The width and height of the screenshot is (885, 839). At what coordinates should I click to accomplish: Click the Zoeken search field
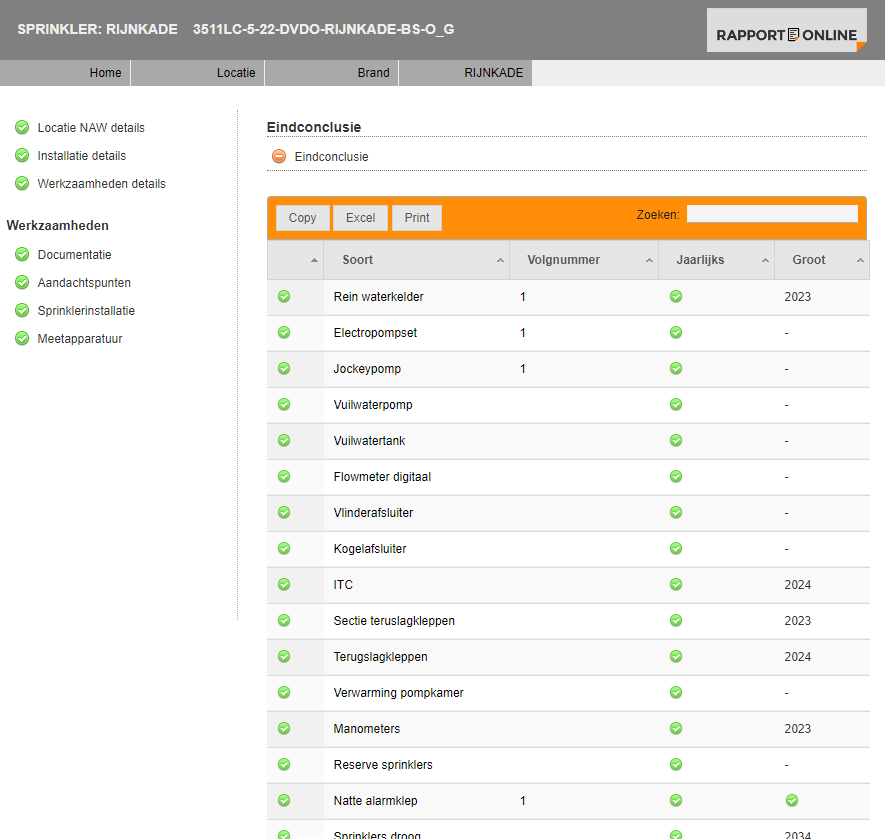(771, 214)
